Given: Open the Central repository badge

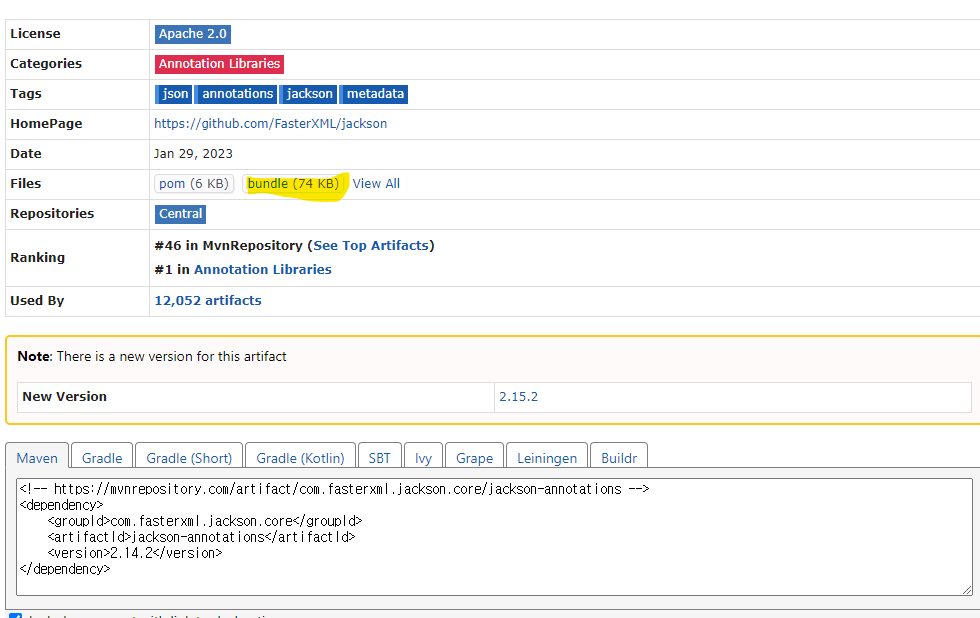Looking at the screenshot, I should click(181, 214).
